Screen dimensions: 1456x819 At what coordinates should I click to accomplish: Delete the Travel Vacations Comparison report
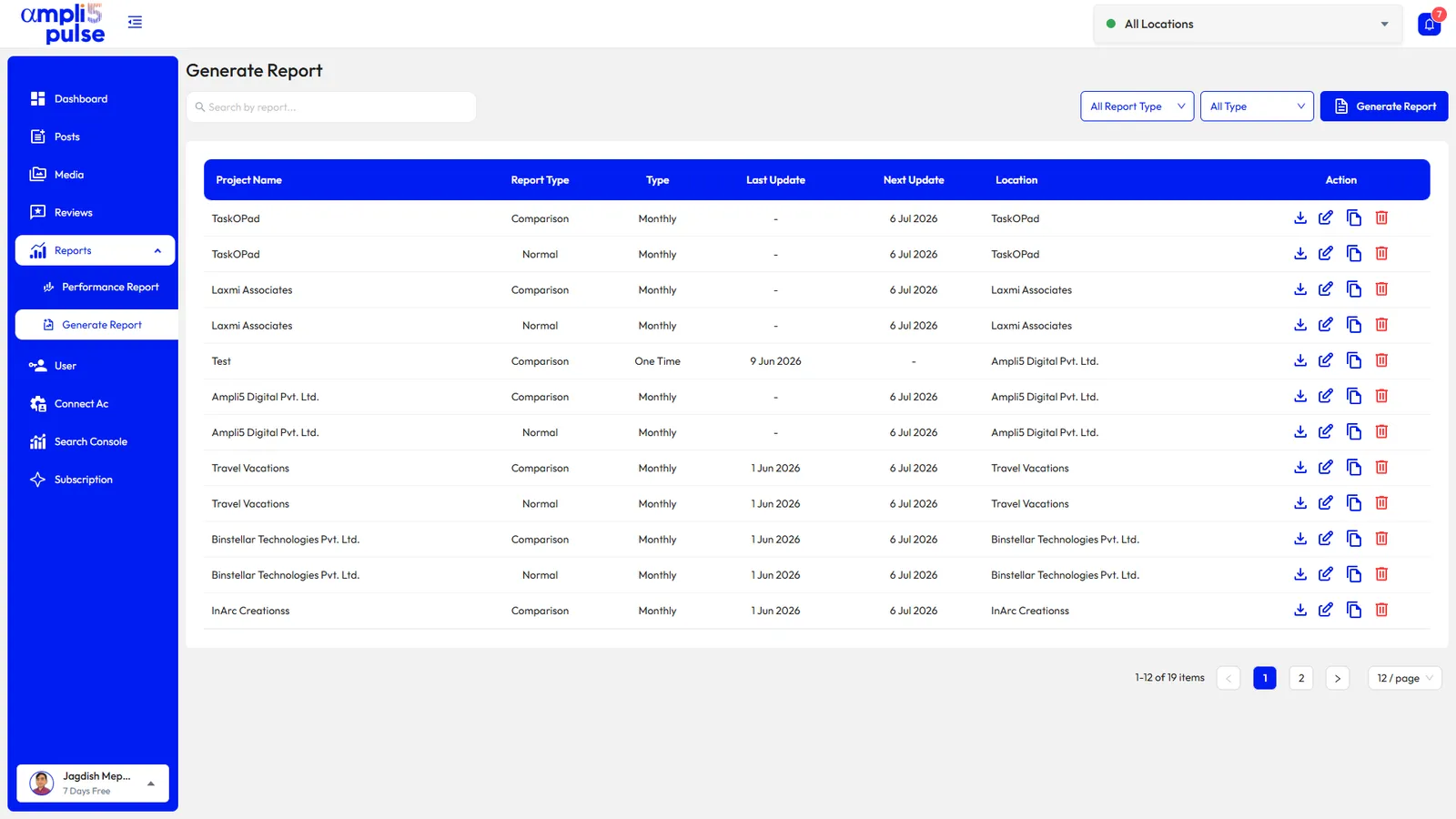tap(1381, 468)
